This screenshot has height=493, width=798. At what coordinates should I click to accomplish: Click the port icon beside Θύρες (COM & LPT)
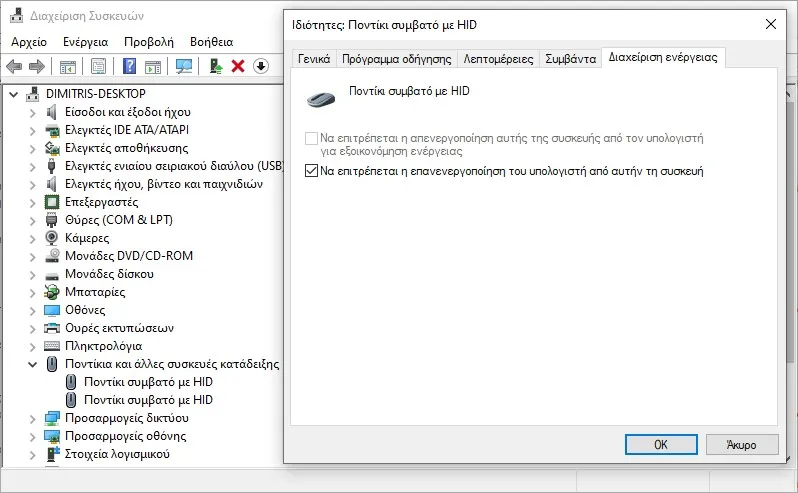[x=51, y=220]
